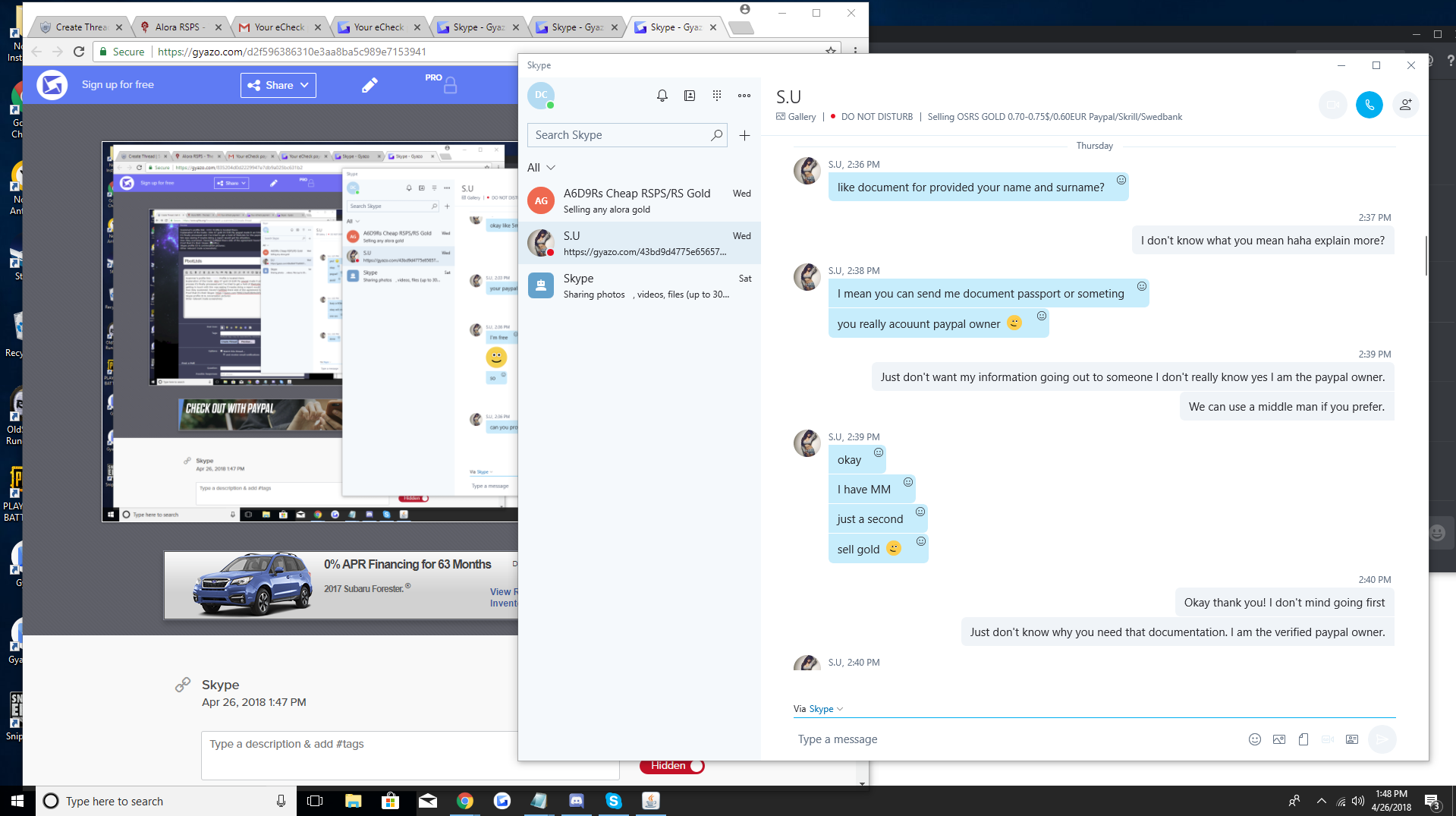The image size is (1456, 816).
Task: Close the Create Thread tab
Action: coord(118,27)
